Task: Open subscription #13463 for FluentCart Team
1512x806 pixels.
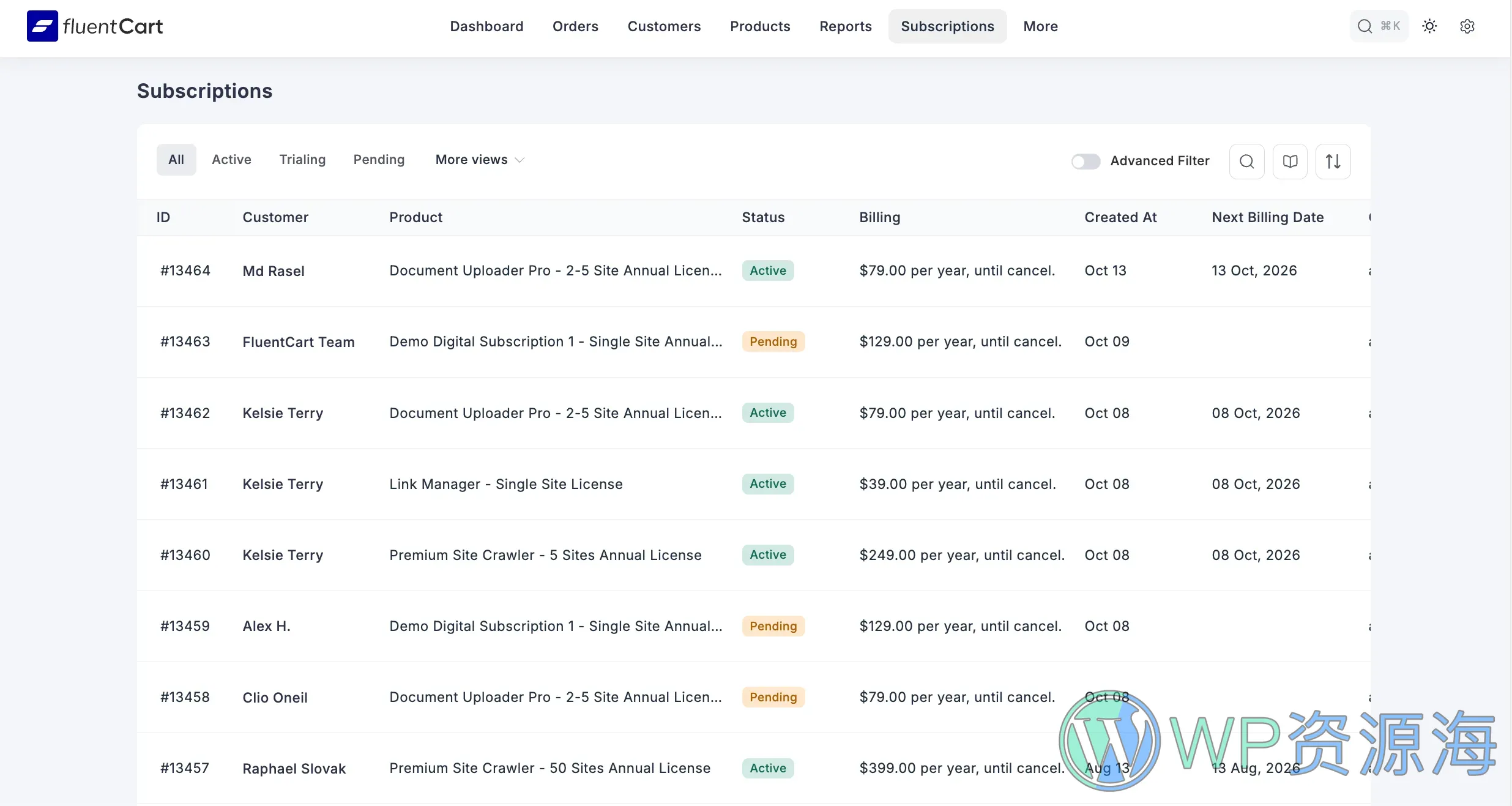Action: click(185, 341)
